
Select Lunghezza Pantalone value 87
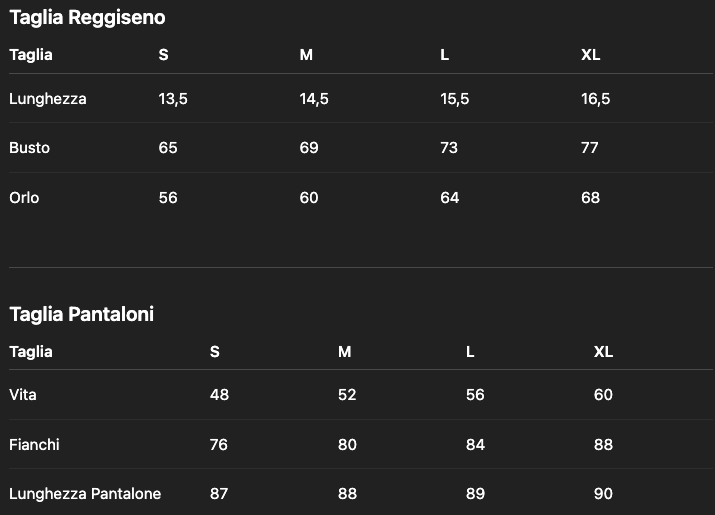click(219, 494)
